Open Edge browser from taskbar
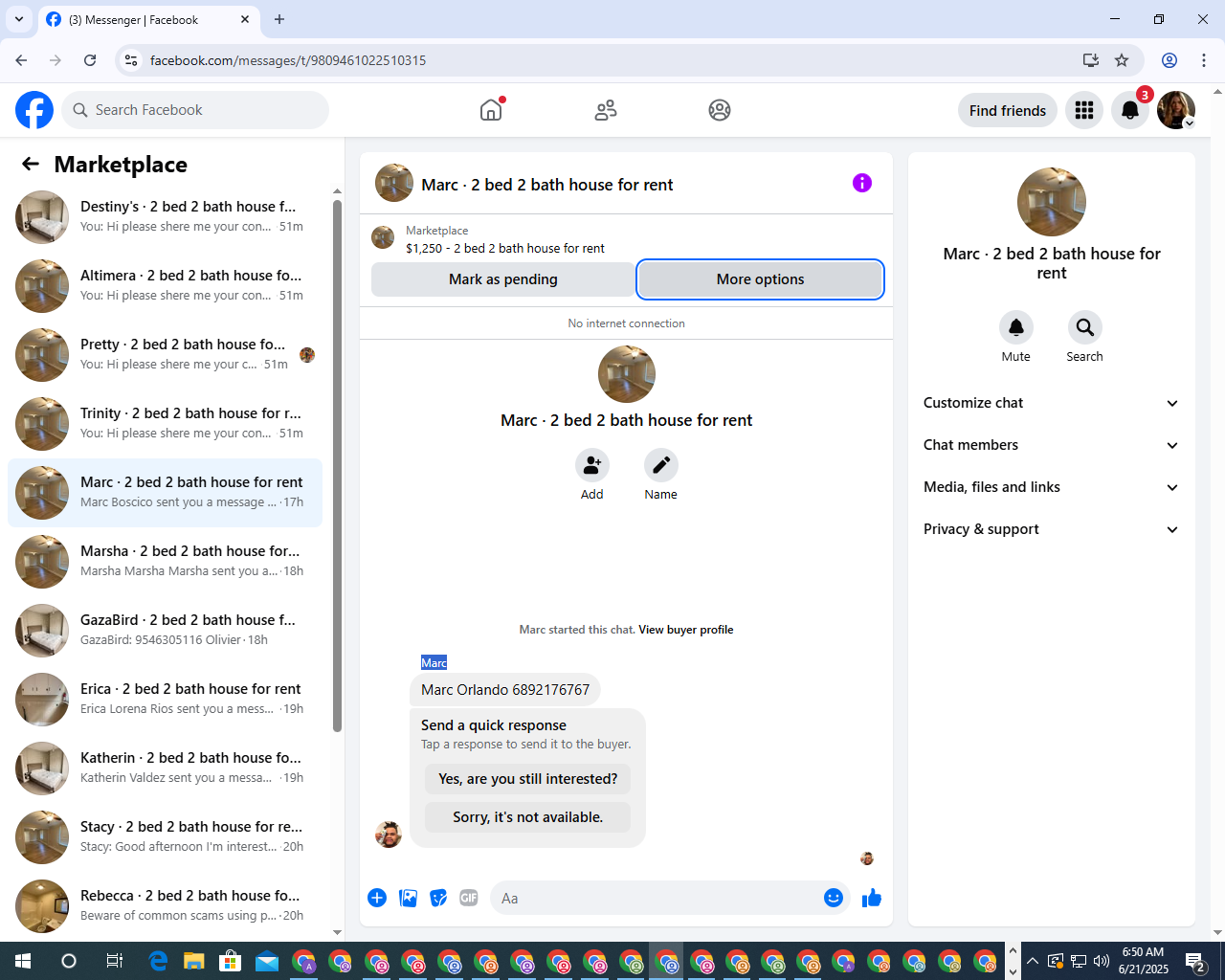 point(158,961)
